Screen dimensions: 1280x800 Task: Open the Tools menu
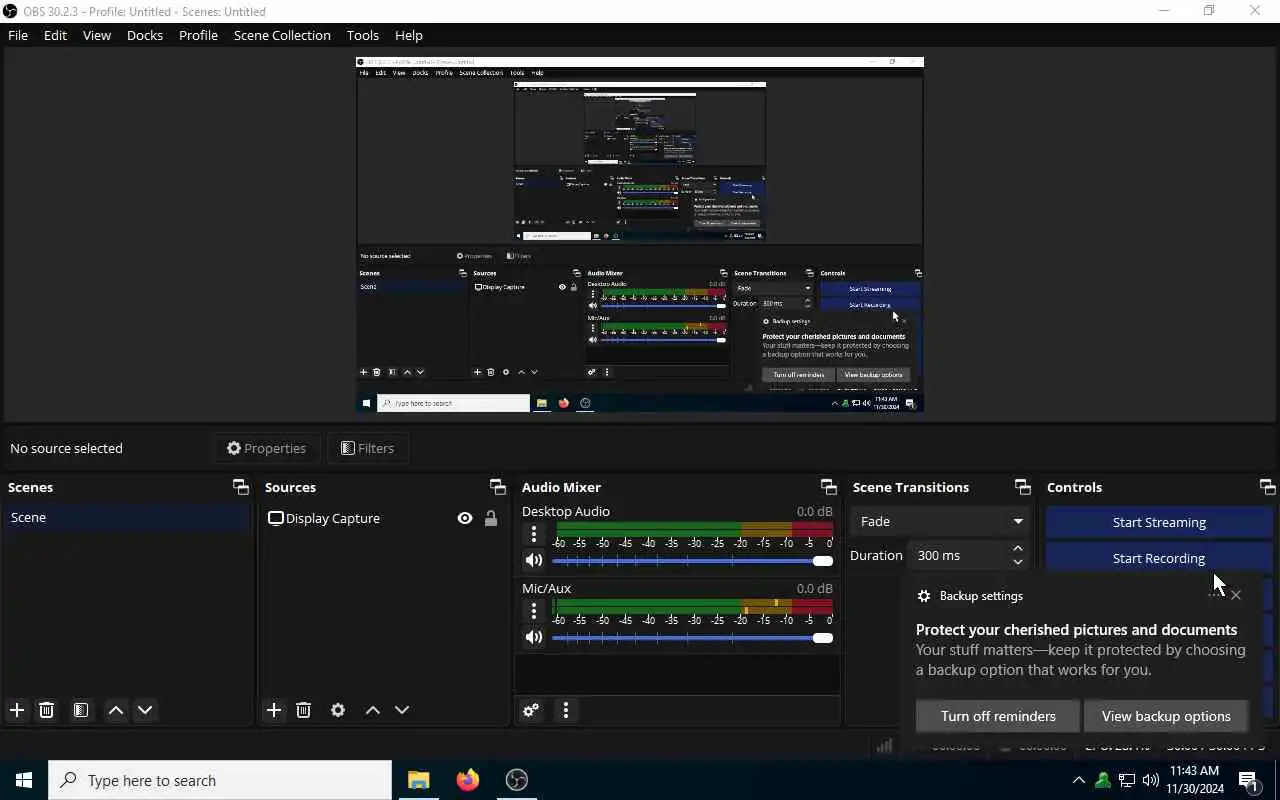(x=363, y=35)
